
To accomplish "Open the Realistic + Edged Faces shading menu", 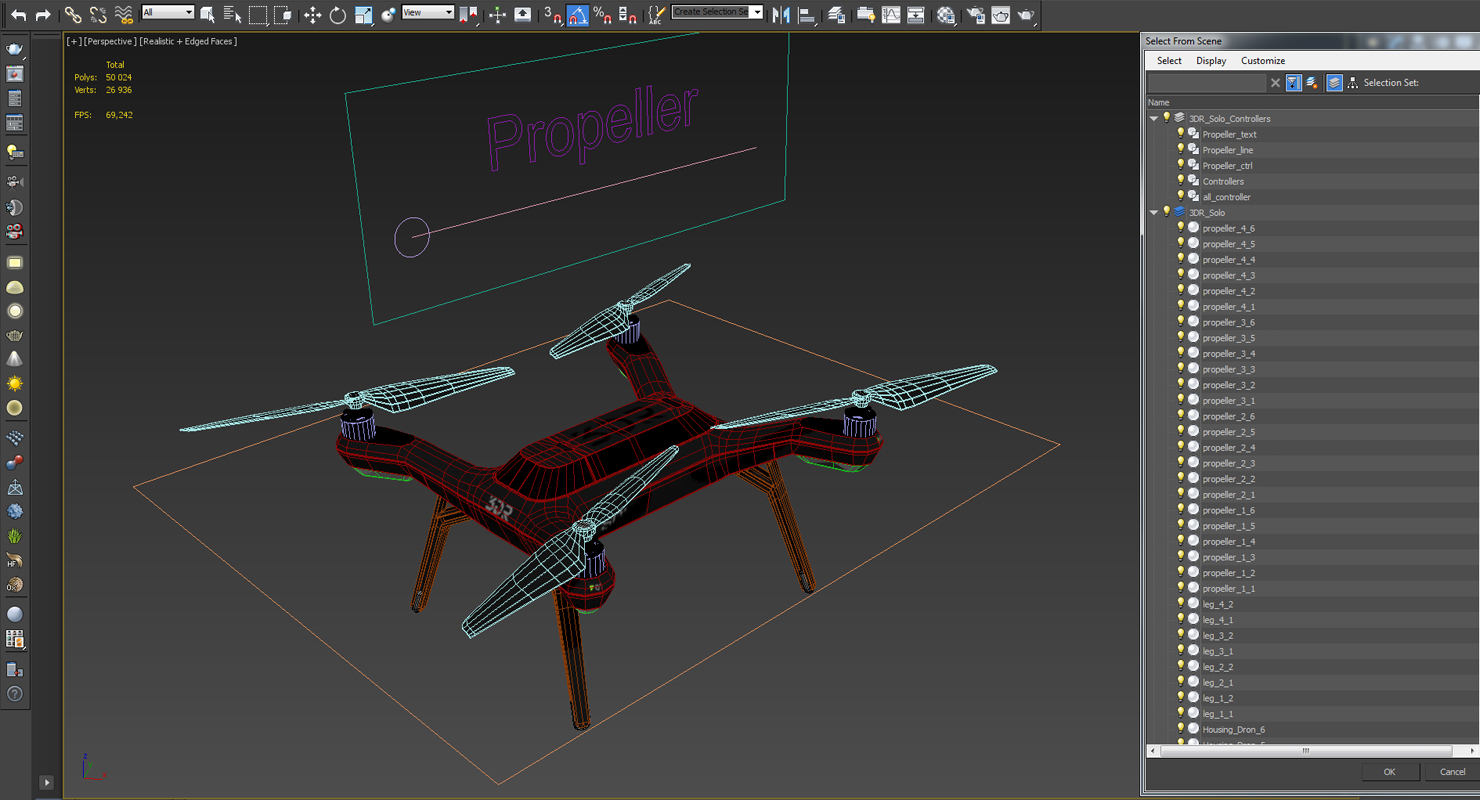I will click(x=188, y=41).
